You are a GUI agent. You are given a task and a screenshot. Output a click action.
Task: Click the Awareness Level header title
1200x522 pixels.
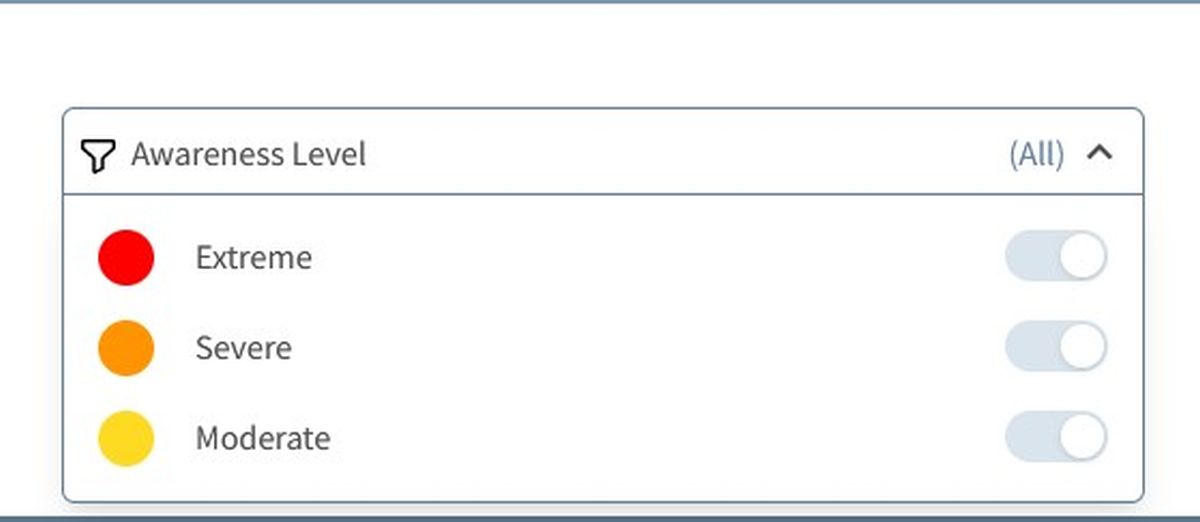(248, 155)
